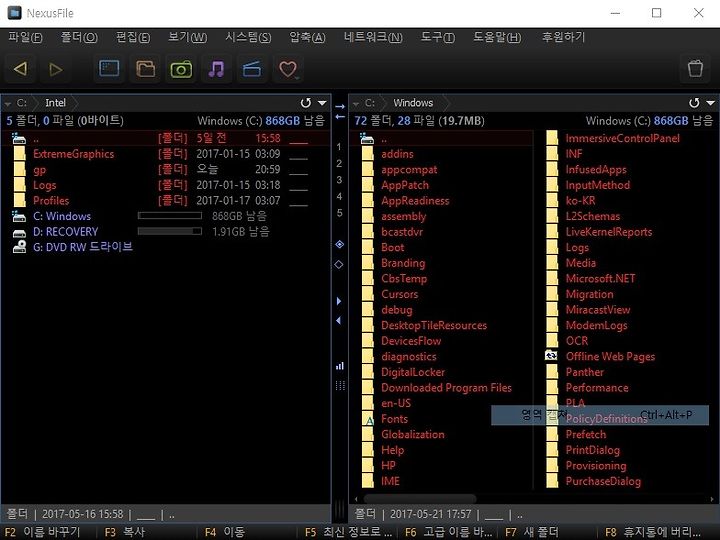
Task: Open the music note toolbar icon
Action: point(216,69)
